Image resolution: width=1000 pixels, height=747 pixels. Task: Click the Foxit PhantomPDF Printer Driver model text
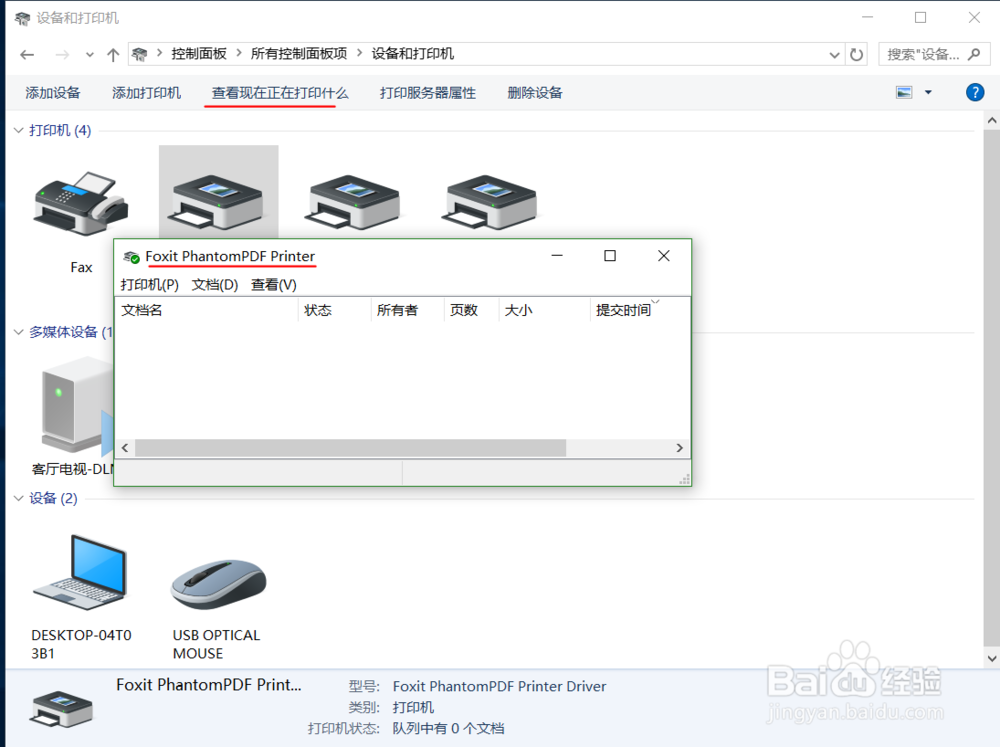pyautogui.click(x=499, y=686)
